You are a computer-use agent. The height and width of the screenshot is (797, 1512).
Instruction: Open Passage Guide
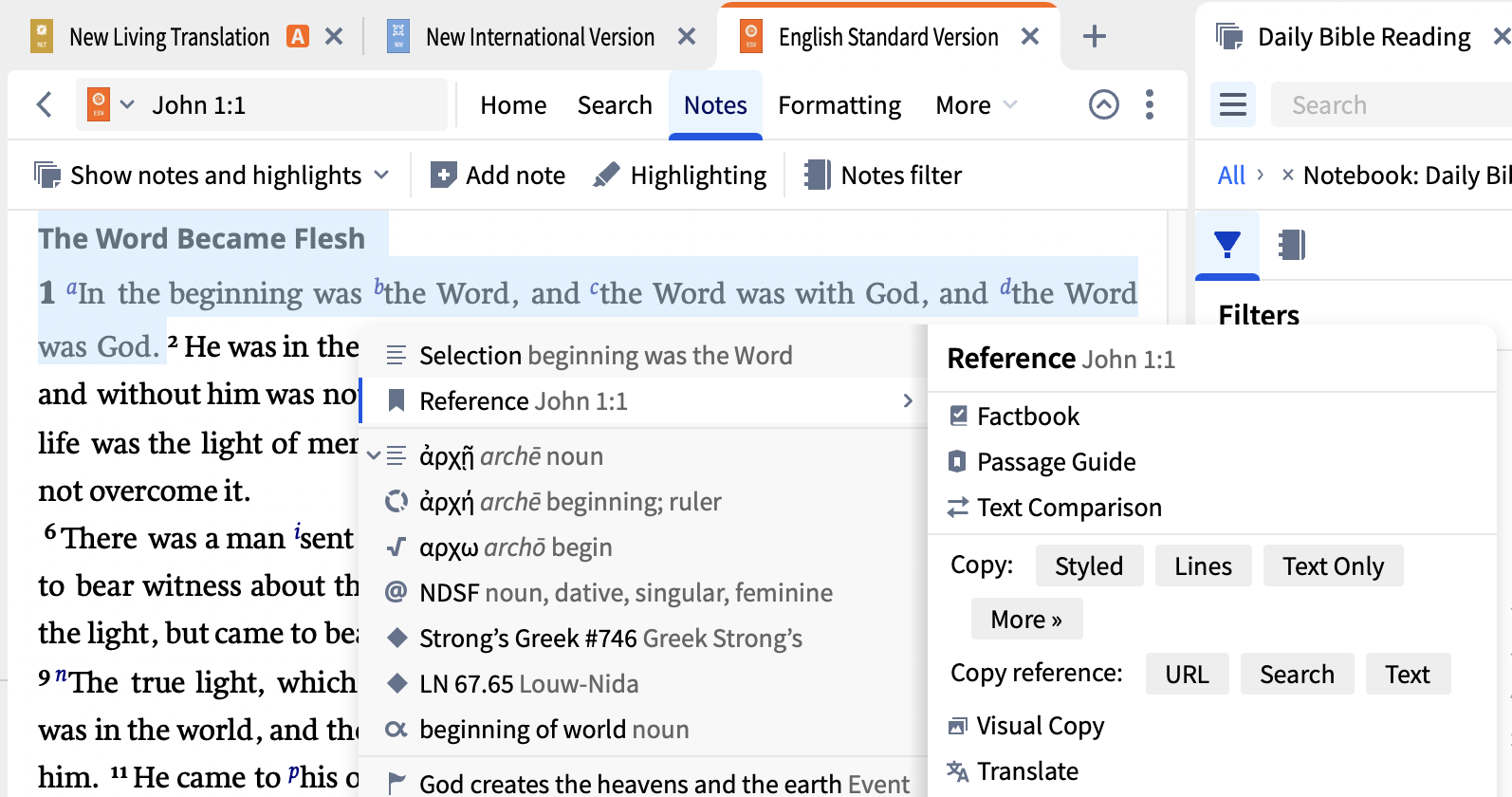tap(1042, 462)
